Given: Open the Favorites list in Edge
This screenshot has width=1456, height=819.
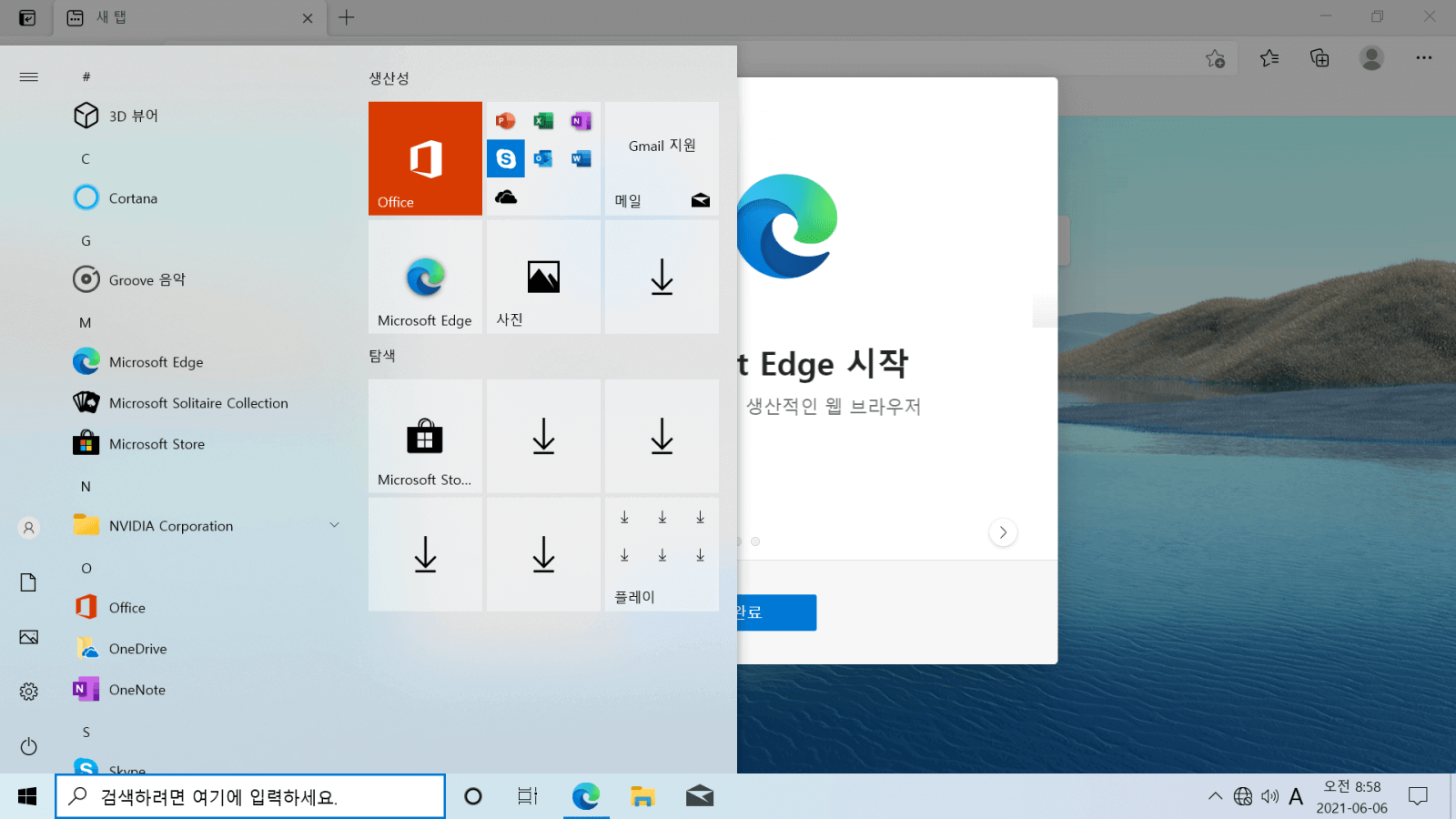Looking at the screenshot, I should tap(1269, 58).
